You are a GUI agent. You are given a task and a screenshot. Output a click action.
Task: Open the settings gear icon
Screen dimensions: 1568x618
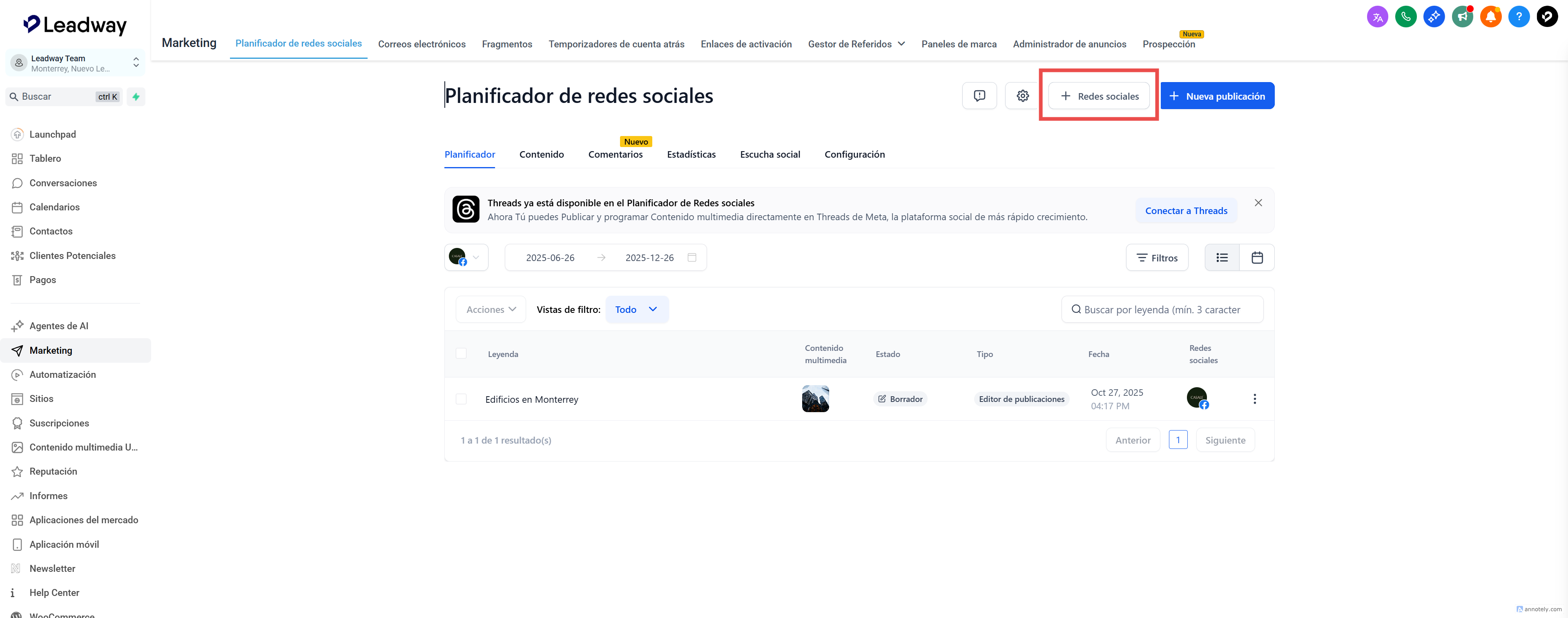click(x=1022, y=96)
